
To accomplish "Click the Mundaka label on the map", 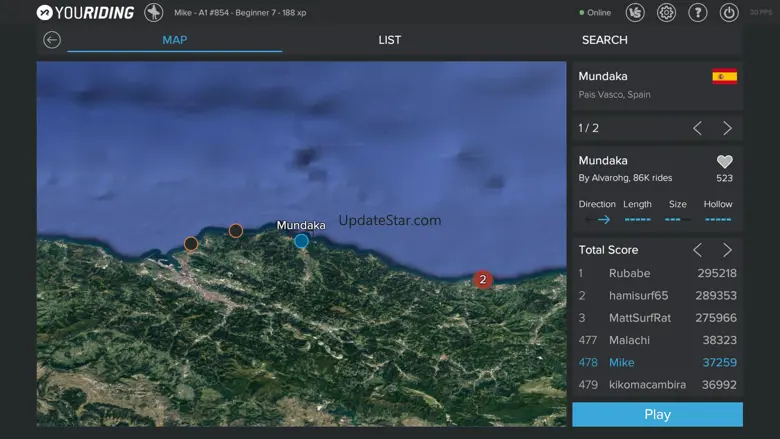I will (301, 225).
